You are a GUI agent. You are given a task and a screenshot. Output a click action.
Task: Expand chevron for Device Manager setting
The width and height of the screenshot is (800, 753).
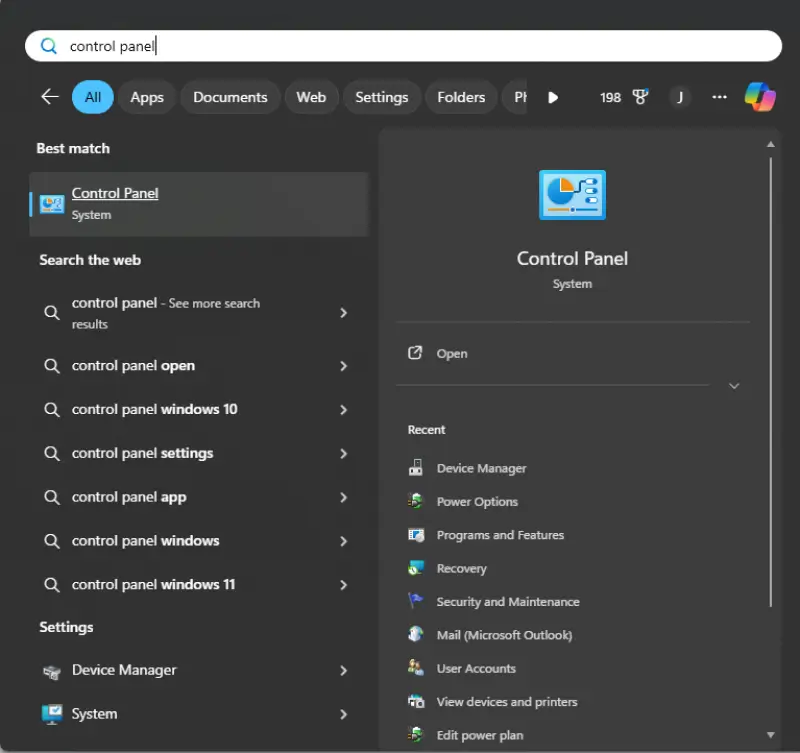(x=343, y=671)
